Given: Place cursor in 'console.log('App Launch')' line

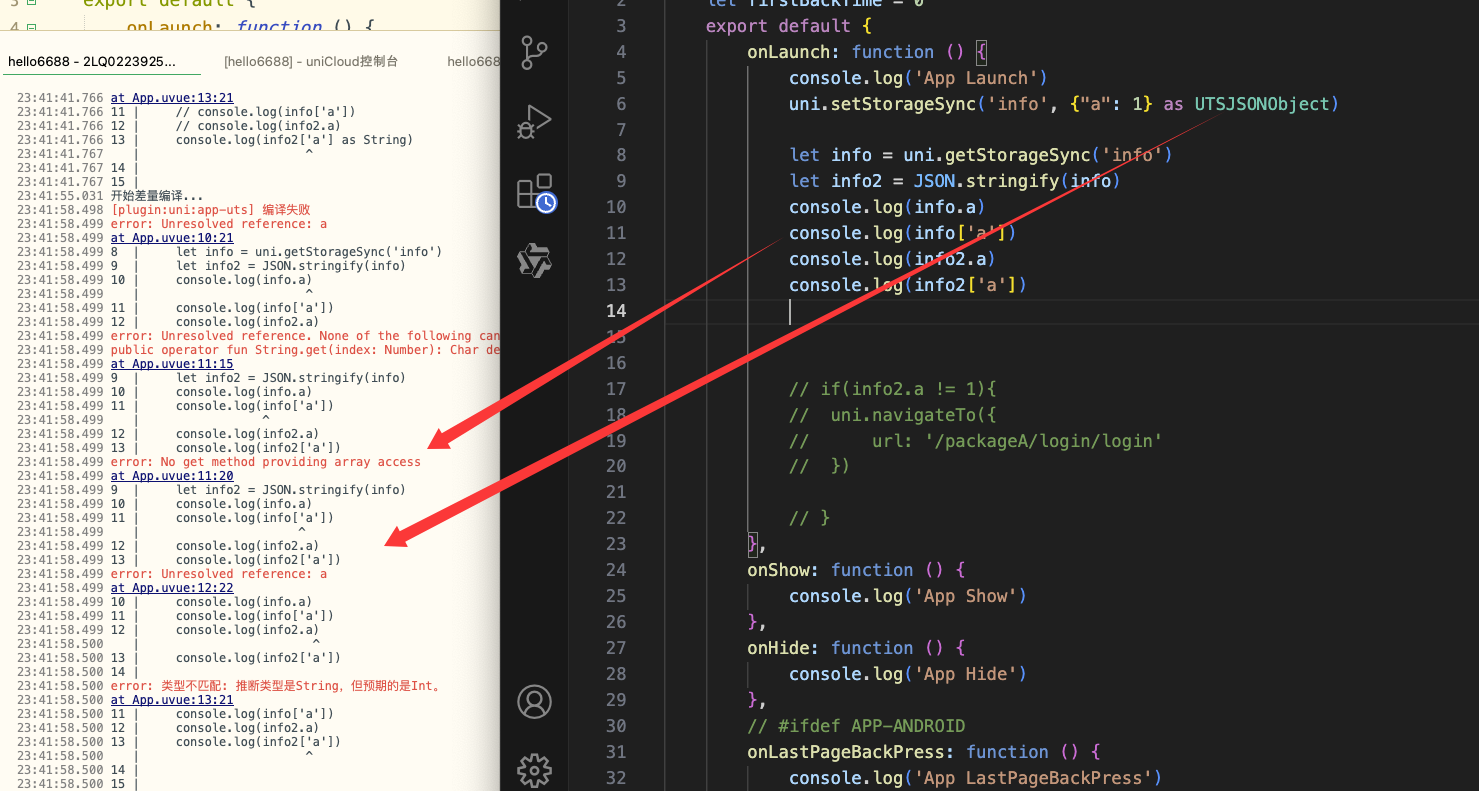Looking at the screenshot, I should coord(918,78).
